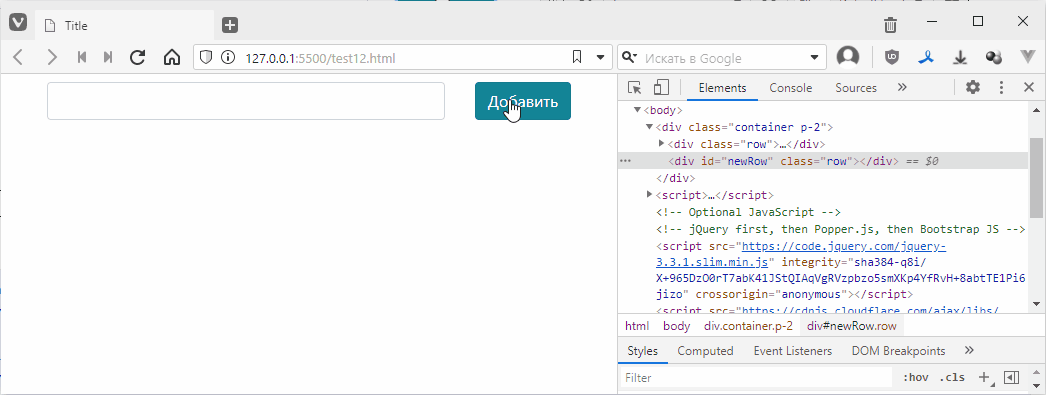This screenshot has width=1046, height=395.
Task: Toggle the :hov element state panel
Action: 915,378
